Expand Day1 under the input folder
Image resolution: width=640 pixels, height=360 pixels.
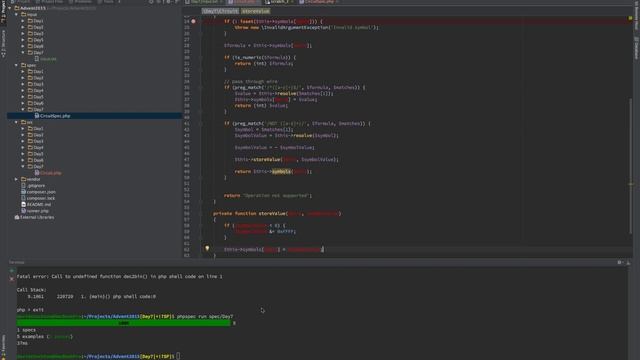pyautogui.click(x=23, y=21)
